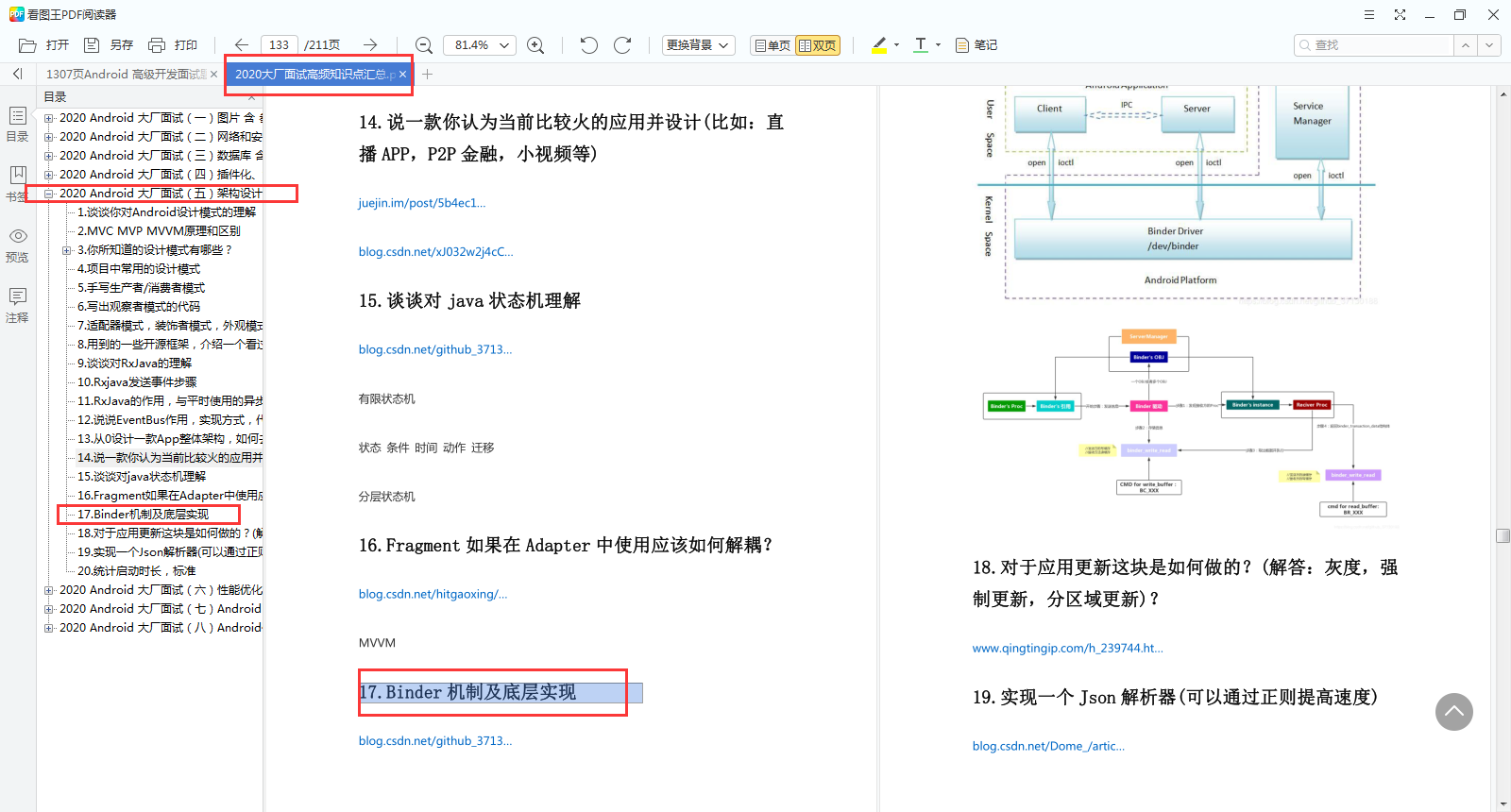This screenshot has height=812, width=1511.
Task: Select 5.手写生产者/消费者模式 entry
Action: point(141,288)
